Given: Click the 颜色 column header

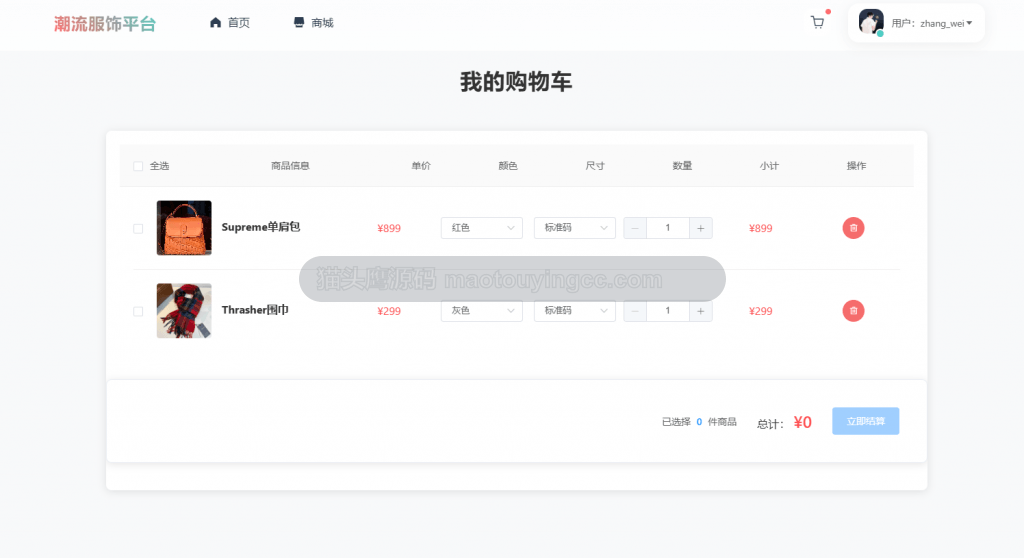Looking at the screenshot, I should tap(507, 166).
